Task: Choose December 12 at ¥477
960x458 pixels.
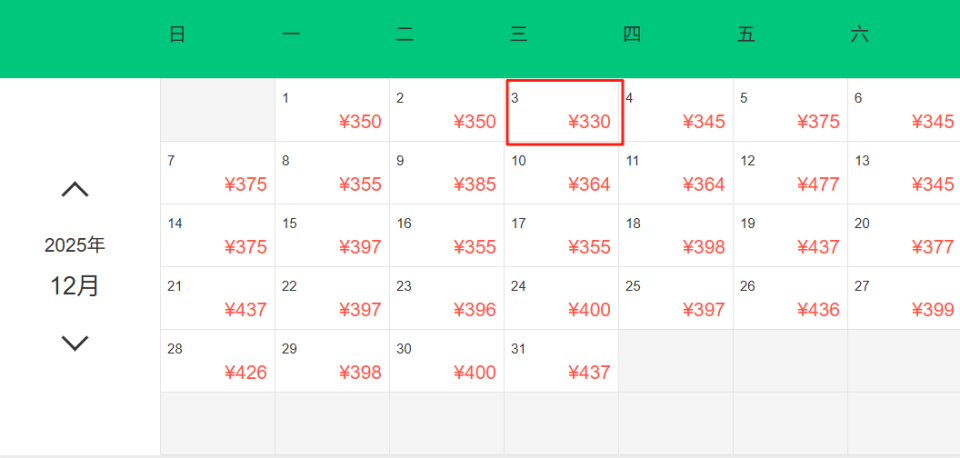Action: pyautogui.click(x=790, y=173)
